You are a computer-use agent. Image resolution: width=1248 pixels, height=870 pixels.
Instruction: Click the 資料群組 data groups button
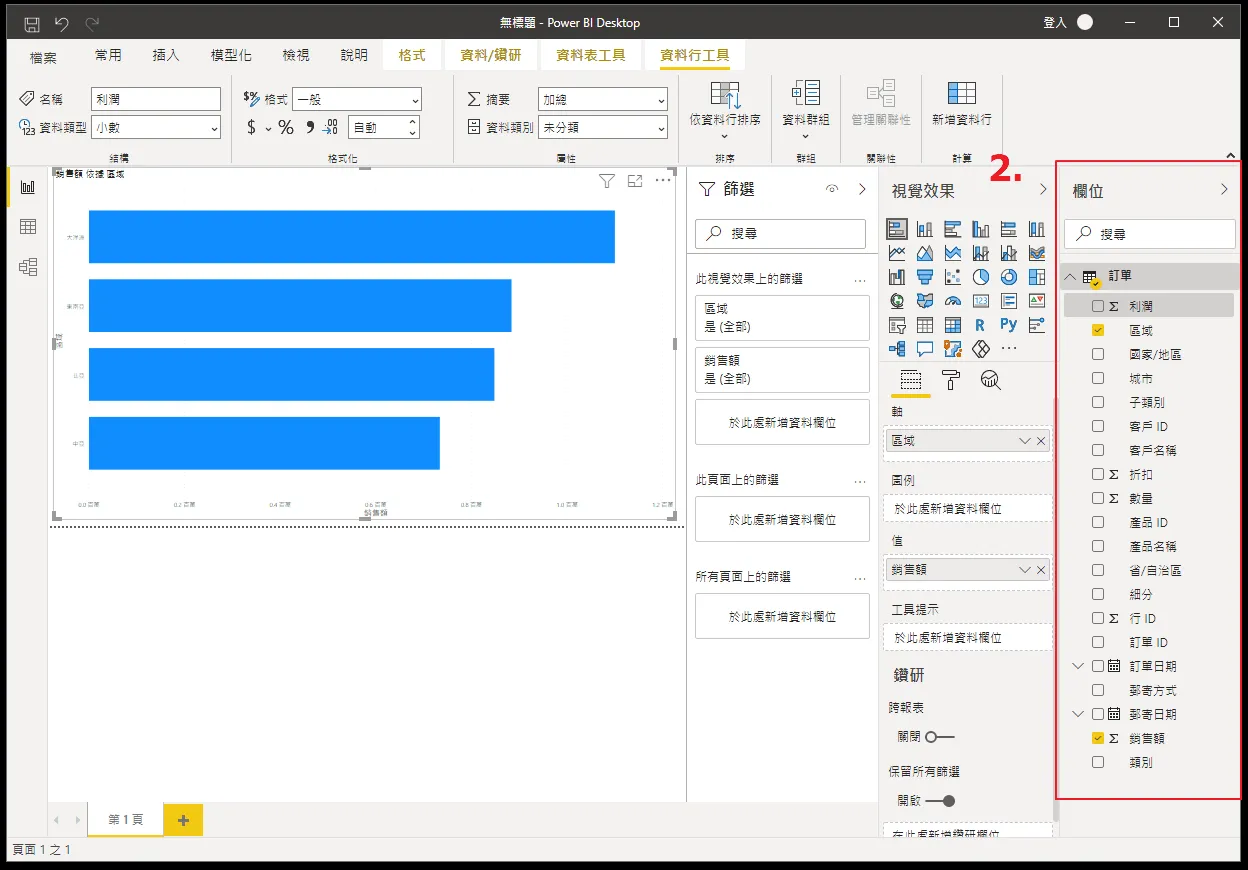806,110
